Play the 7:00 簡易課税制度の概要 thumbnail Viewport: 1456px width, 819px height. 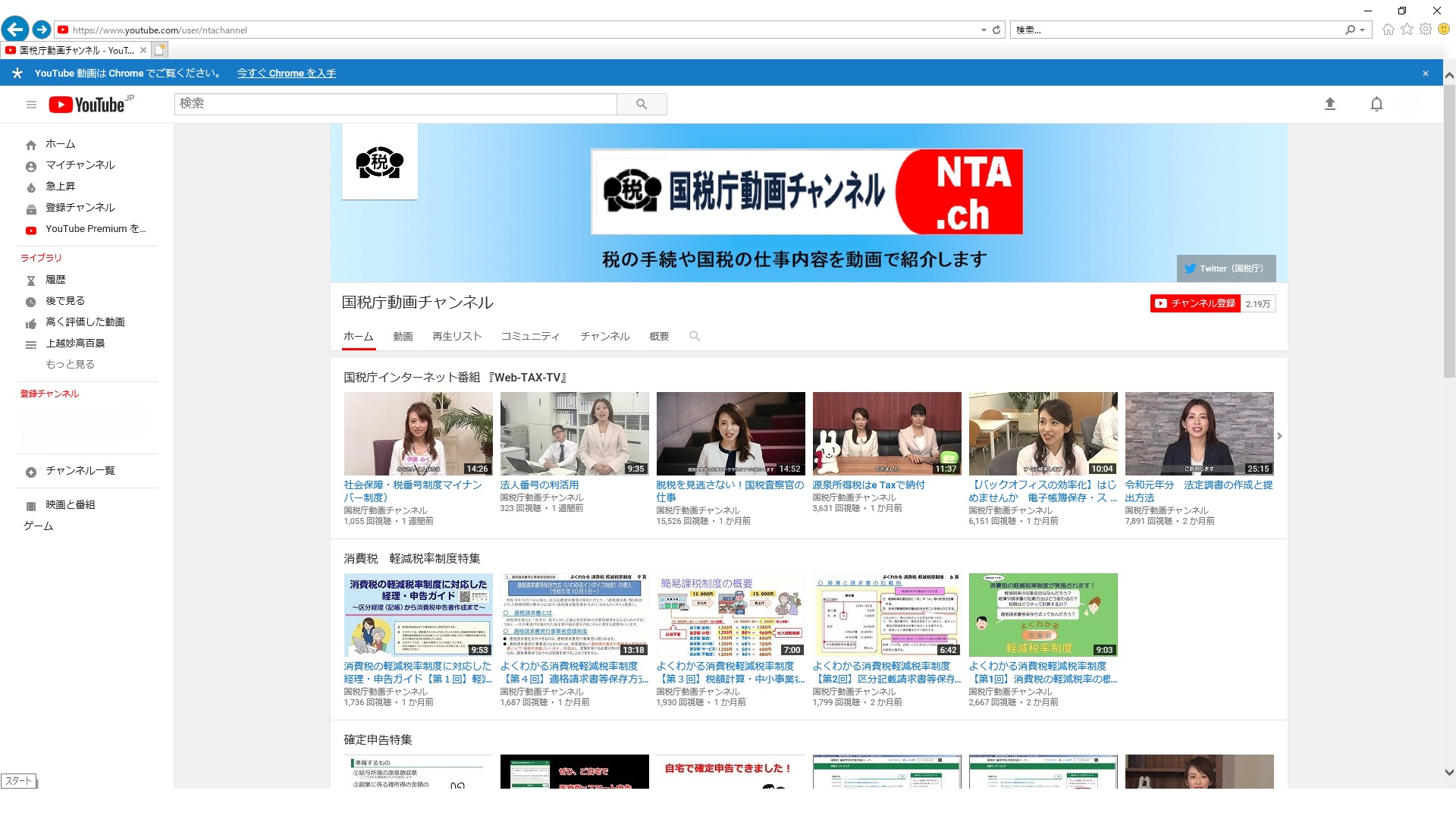[x=731, y=615]
